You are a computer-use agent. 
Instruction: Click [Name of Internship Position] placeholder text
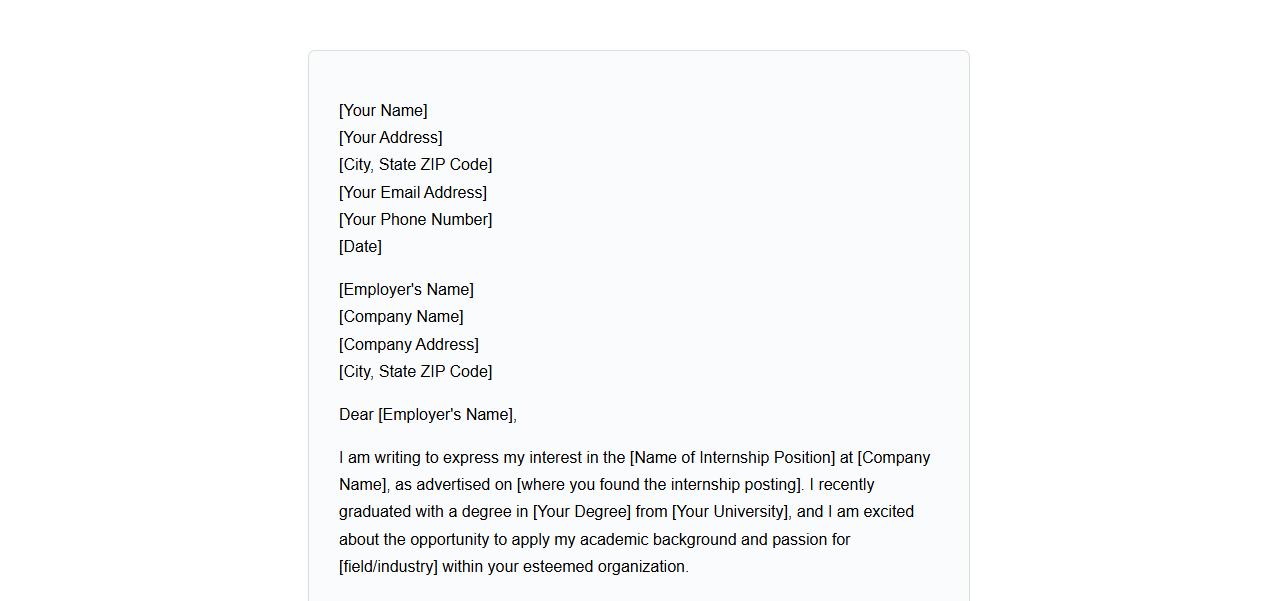coord(732,458)
